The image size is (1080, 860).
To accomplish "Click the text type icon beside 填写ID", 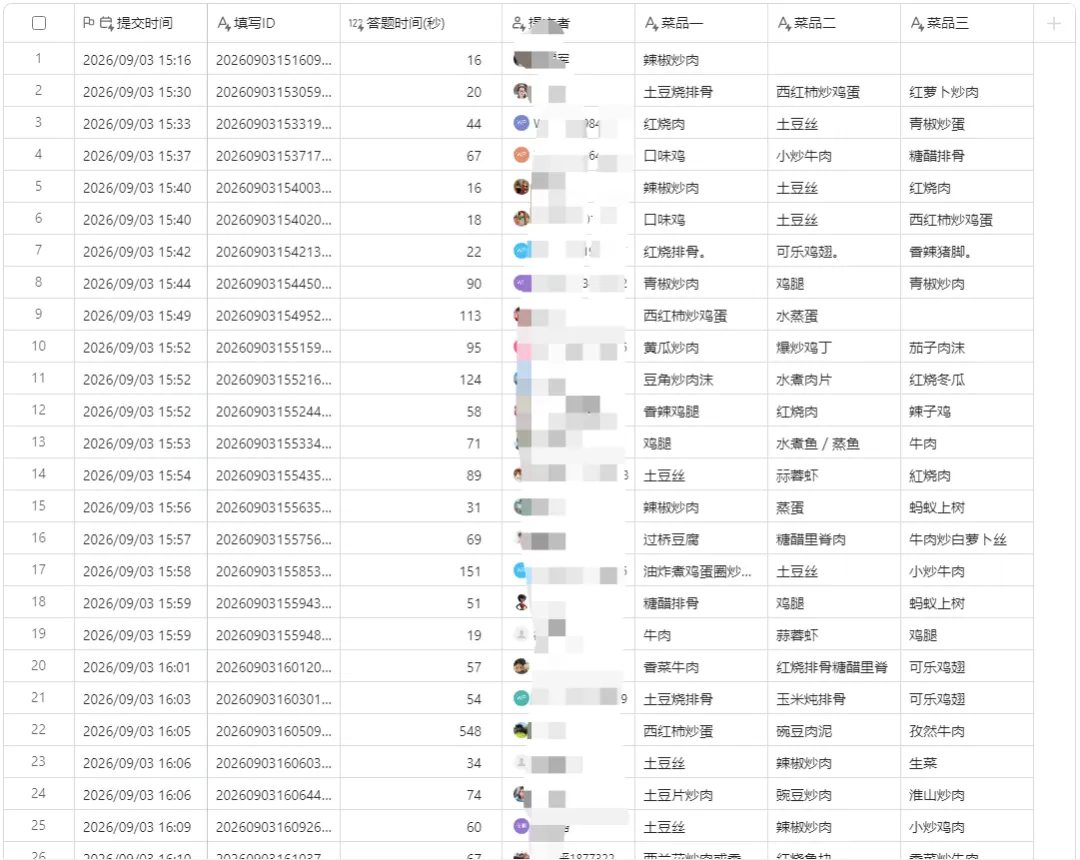I will pyautogui.click(x=224, y=23).
